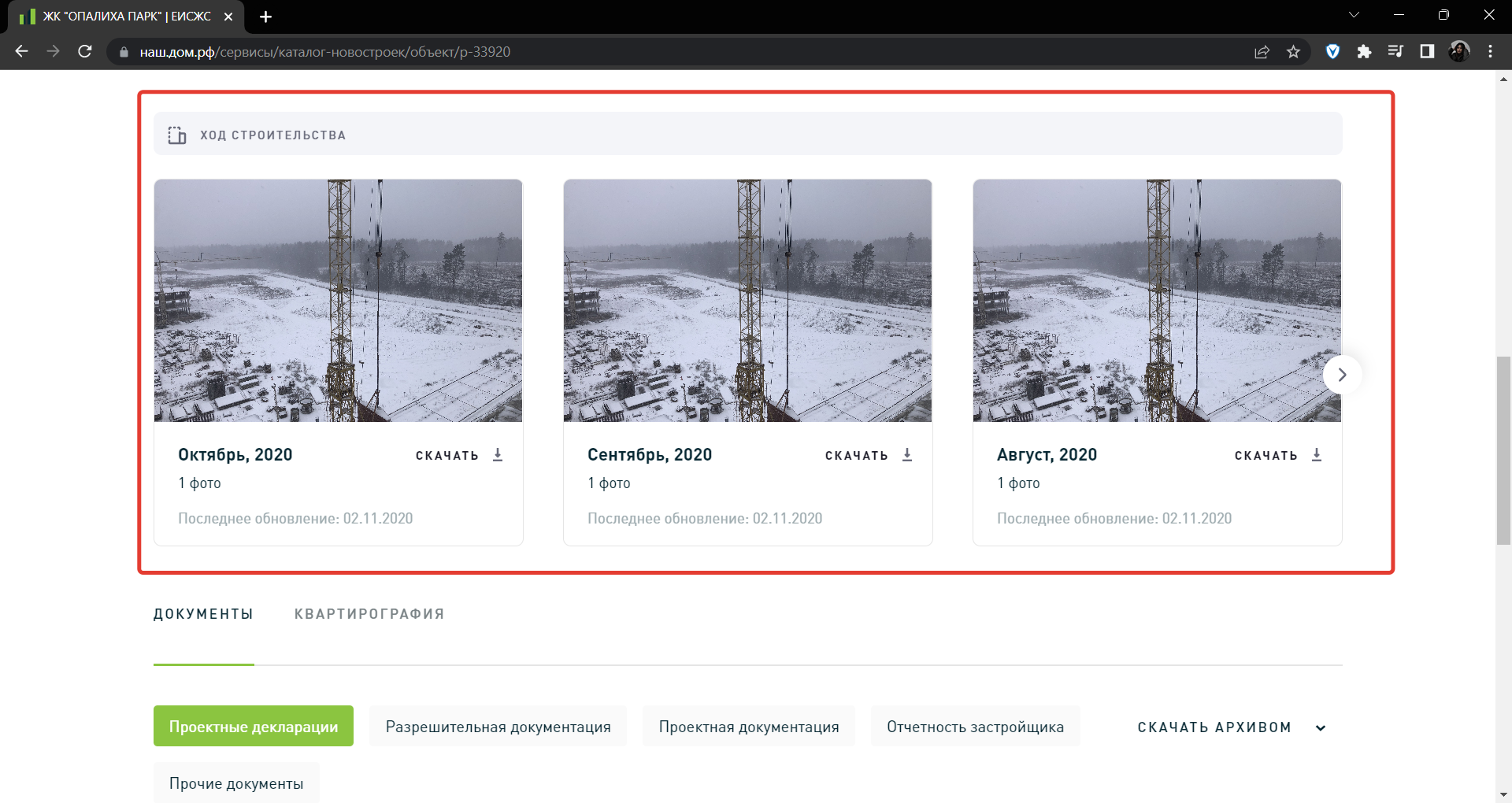Choose Разрешительная документация filter
1512x803 pixels.
pyautogui.click(x=498, y=727)
